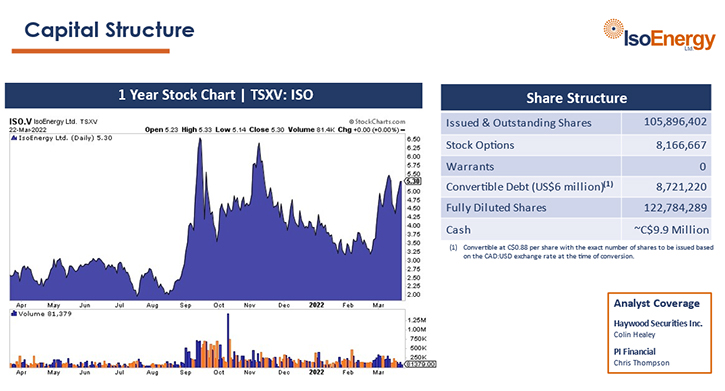Select the PI Financial text
This screenshot has width=725, height=391.
click(634, 352)
